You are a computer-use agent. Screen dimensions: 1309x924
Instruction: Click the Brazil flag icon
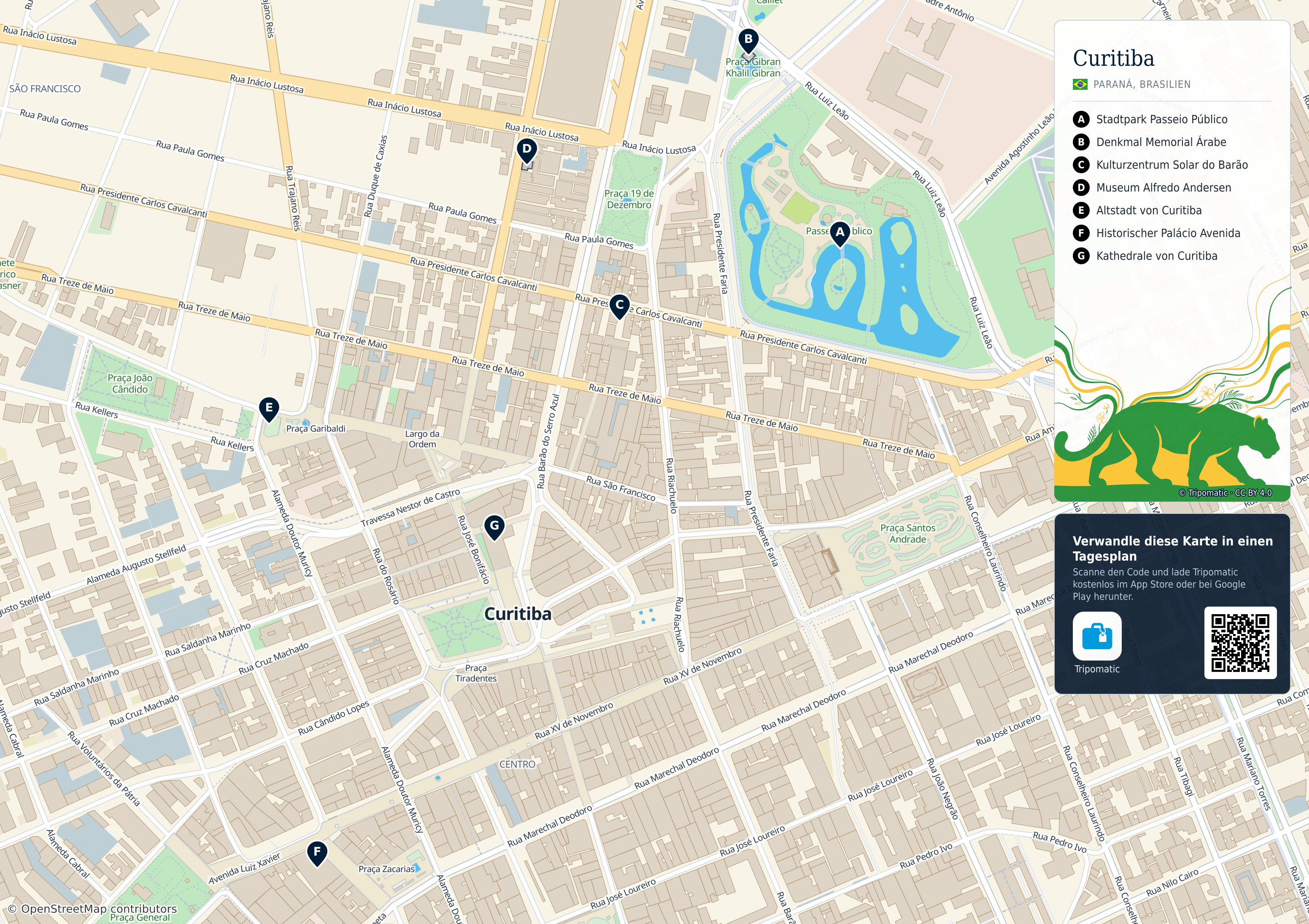tap(1080, 84)
